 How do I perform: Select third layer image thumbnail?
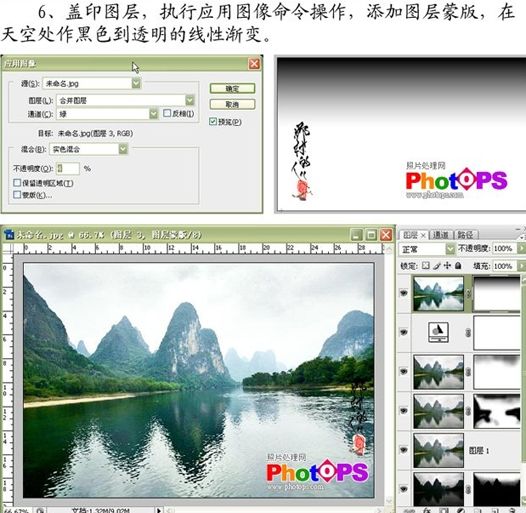(438, 372)
